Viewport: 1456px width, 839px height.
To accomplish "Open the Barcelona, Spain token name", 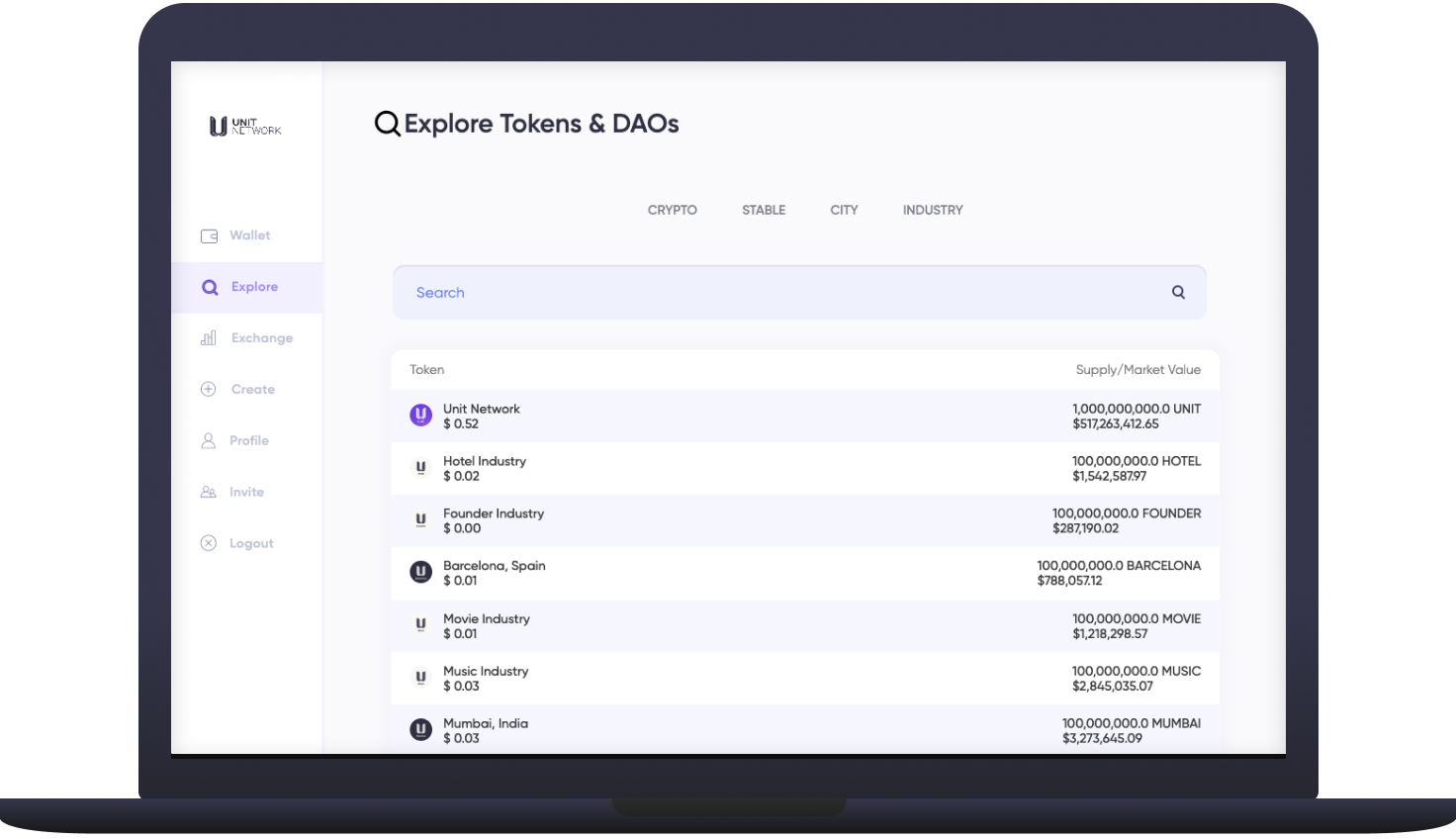I will point(495,566).
